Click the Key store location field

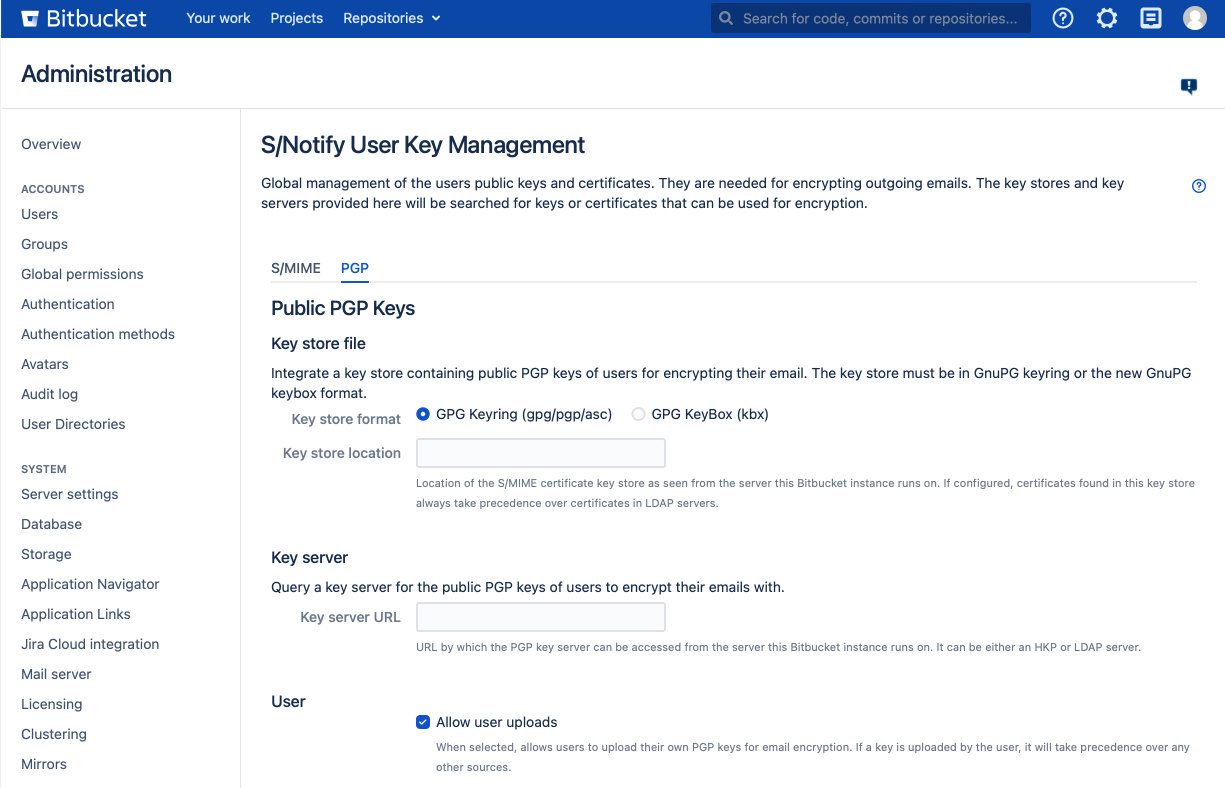tap(541, 453)
